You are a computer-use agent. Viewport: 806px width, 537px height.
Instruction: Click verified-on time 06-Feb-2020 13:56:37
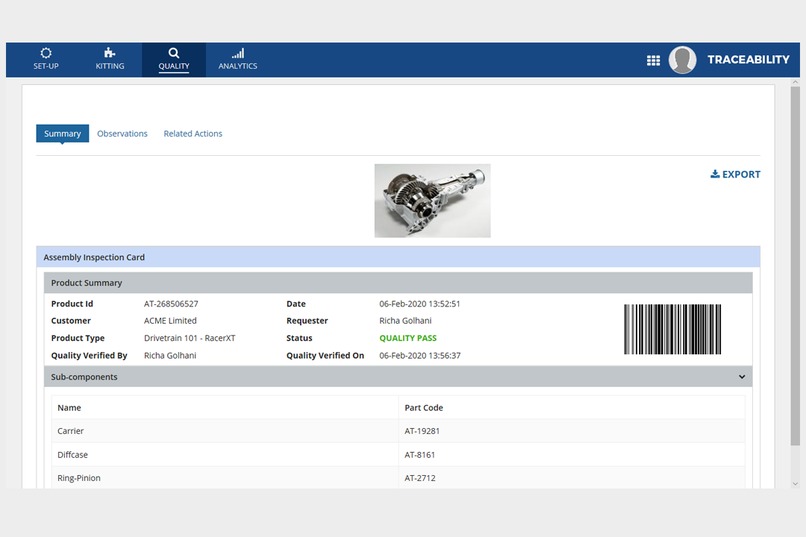click(x=420, y=356)
